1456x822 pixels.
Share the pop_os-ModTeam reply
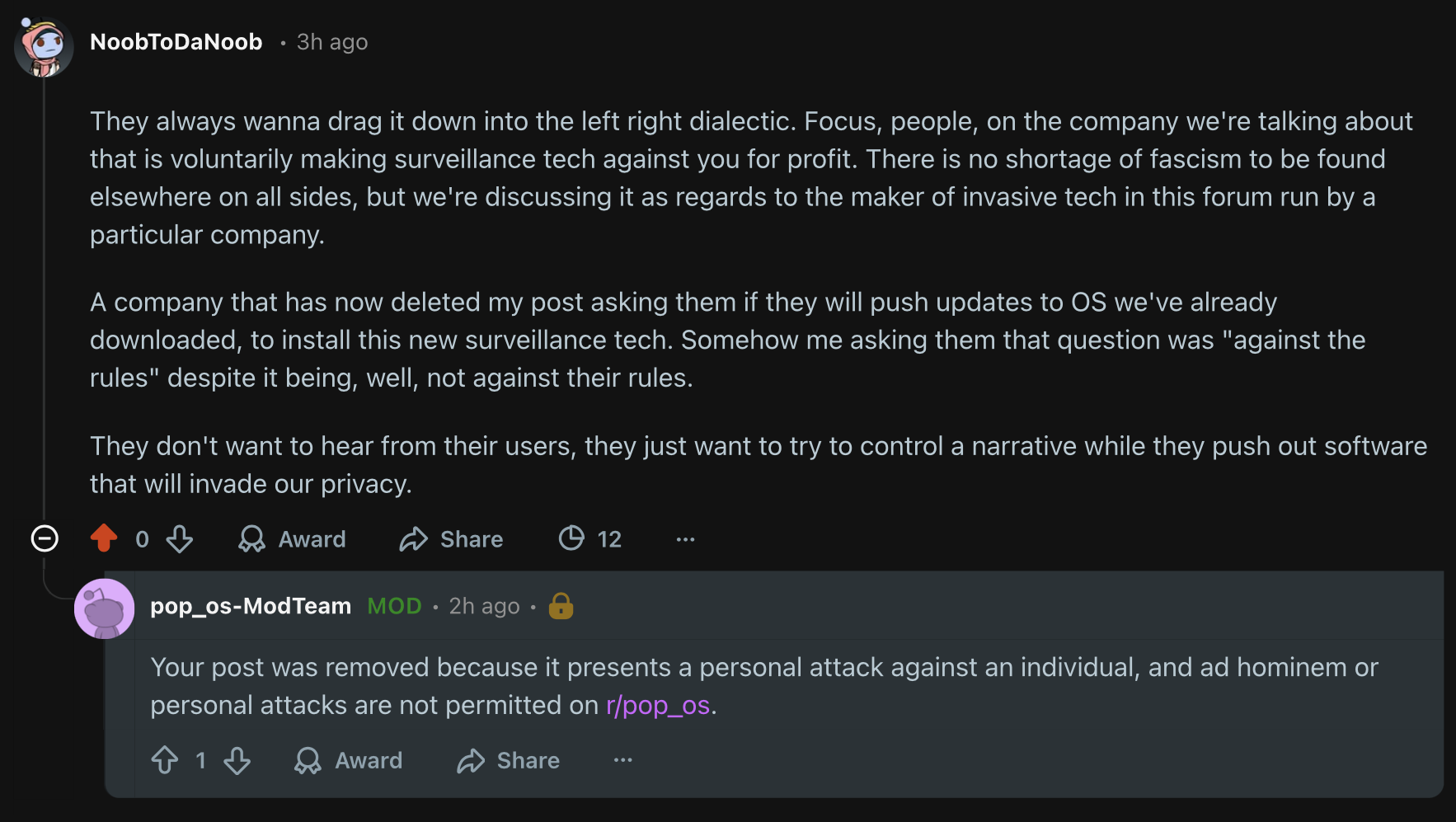[x=509, y=760]
